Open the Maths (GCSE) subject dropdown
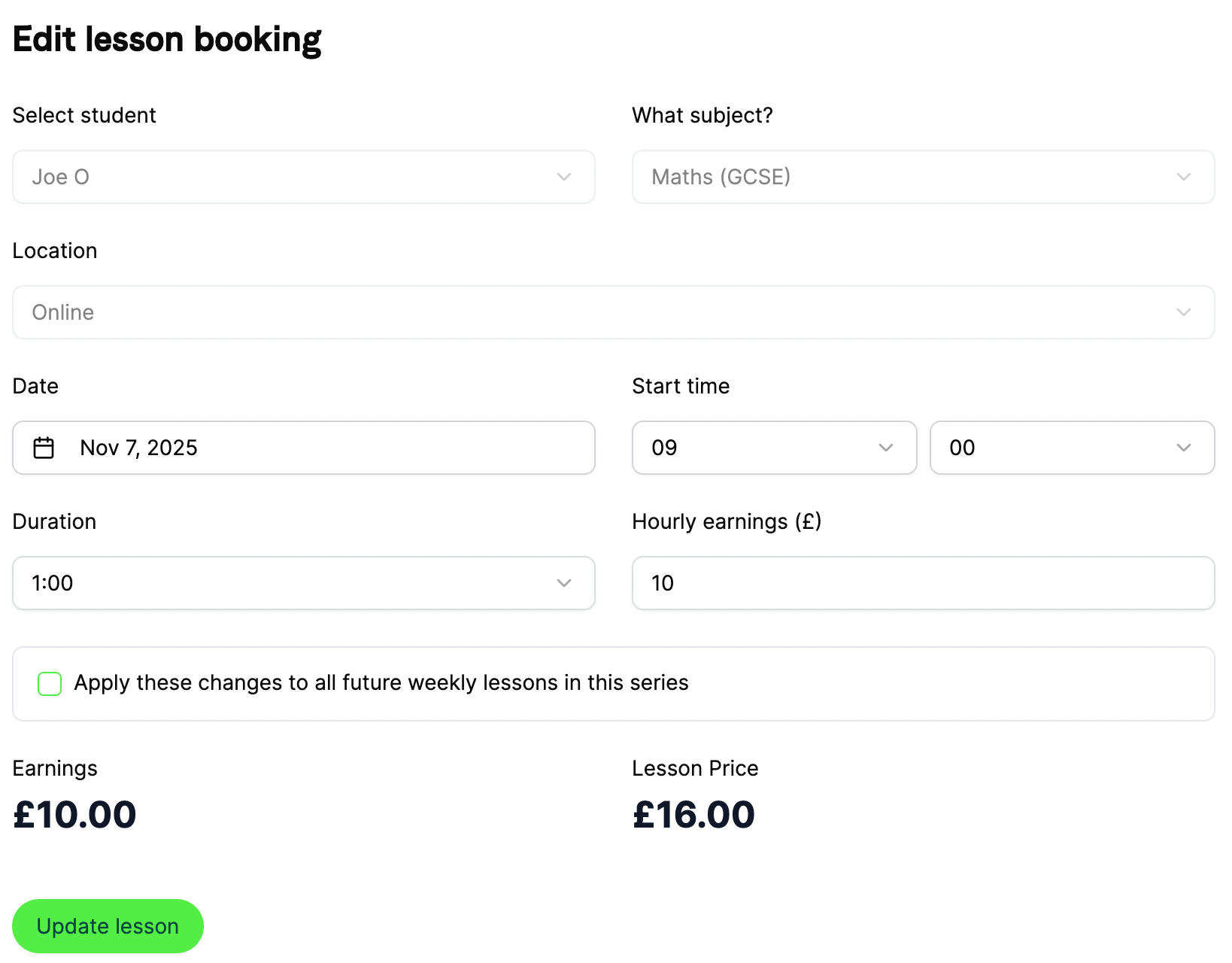The image size is (1232, 963). [x=924, y=177]
